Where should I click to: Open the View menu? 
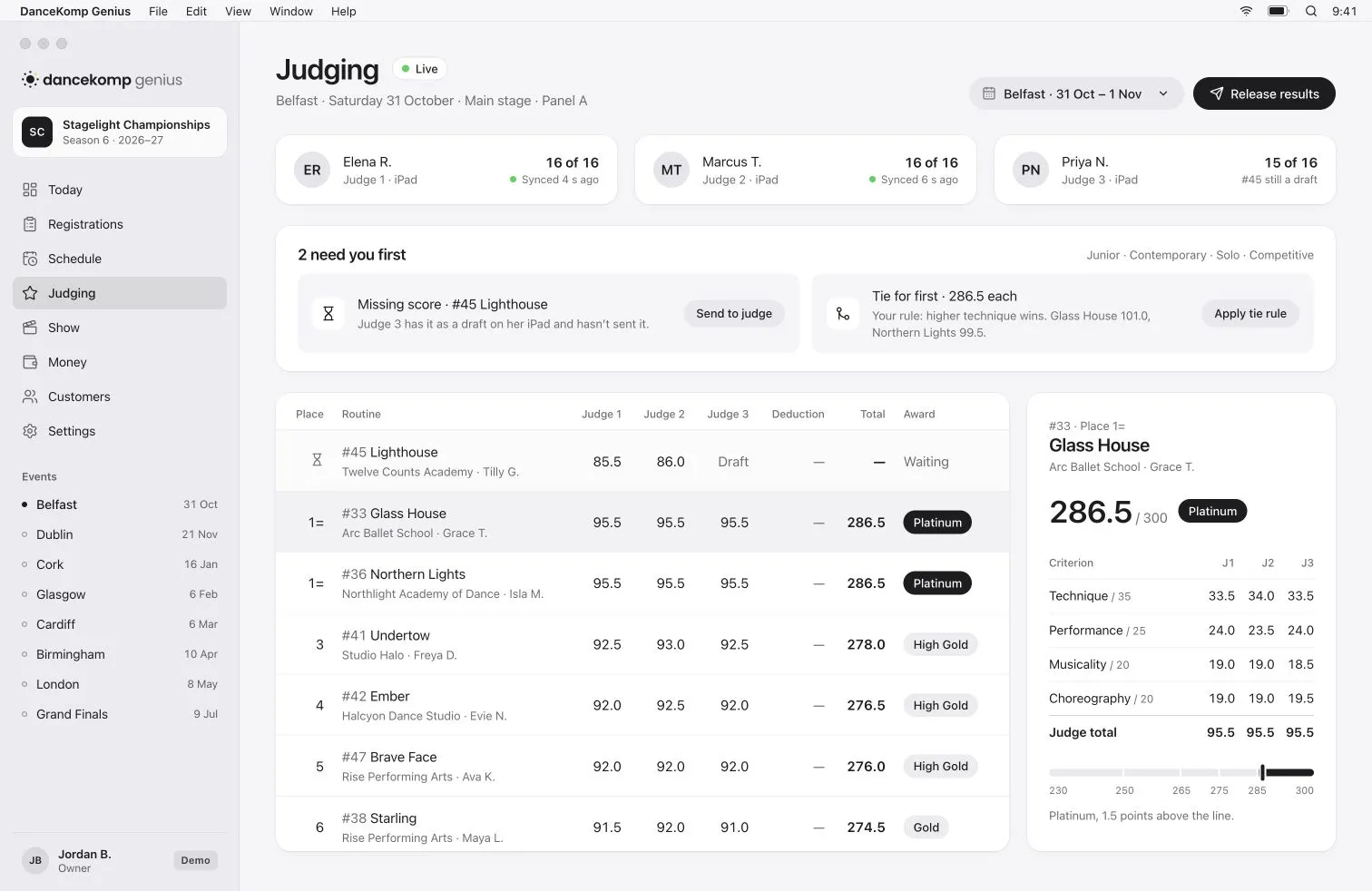click(x=238, y=11)
